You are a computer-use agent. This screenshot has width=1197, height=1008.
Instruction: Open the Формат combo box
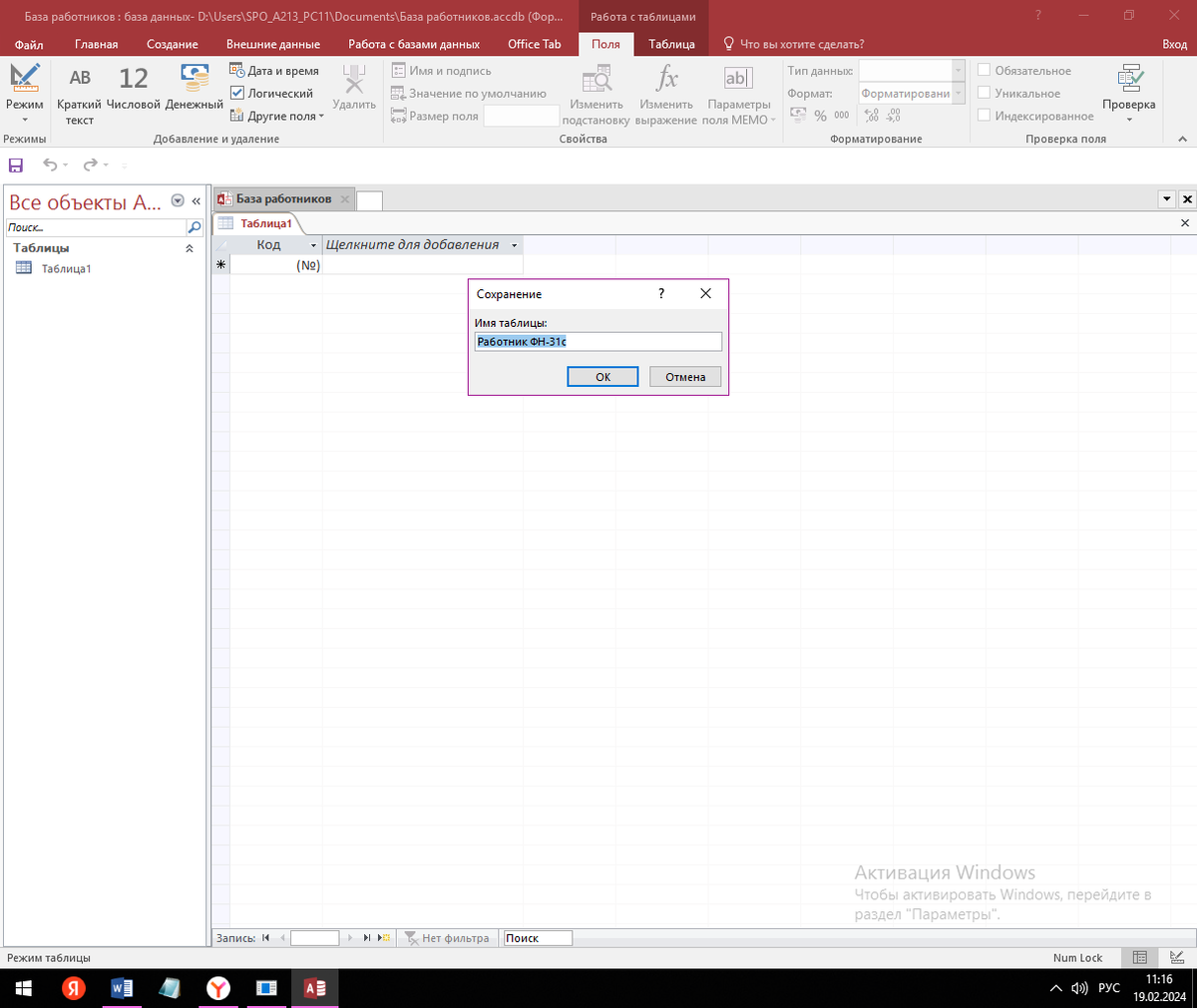click(912, 93)
